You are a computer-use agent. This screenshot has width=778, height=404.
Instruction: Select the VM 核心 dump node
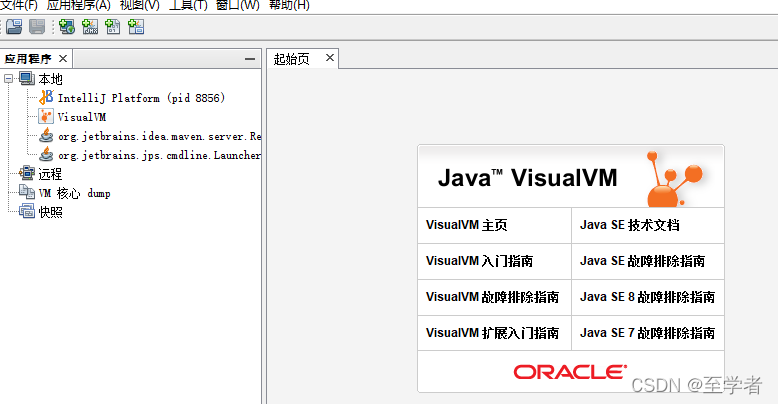74,194
